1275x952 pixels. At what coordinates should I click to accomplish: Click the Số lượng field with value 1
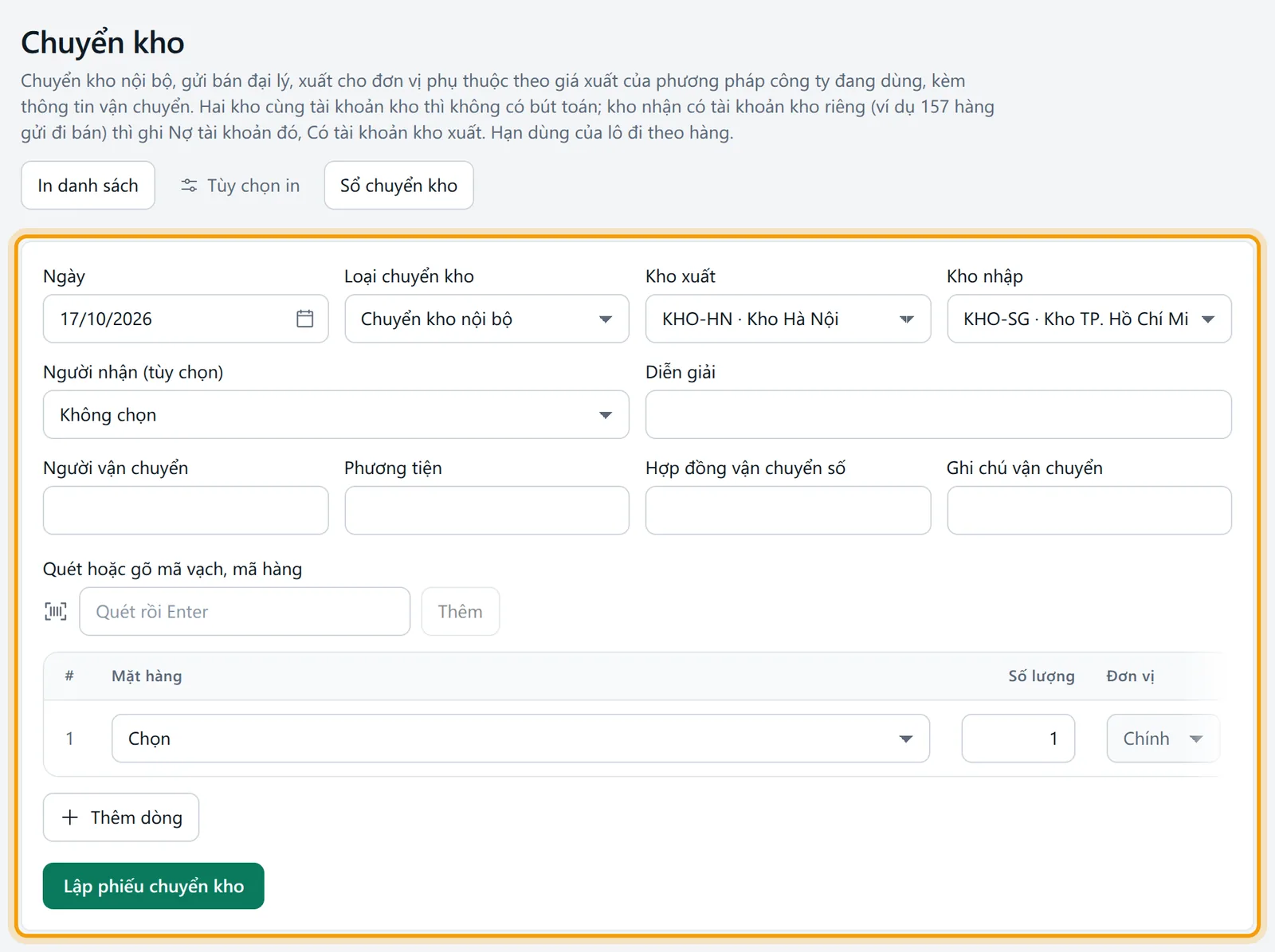pos(1018,738)
